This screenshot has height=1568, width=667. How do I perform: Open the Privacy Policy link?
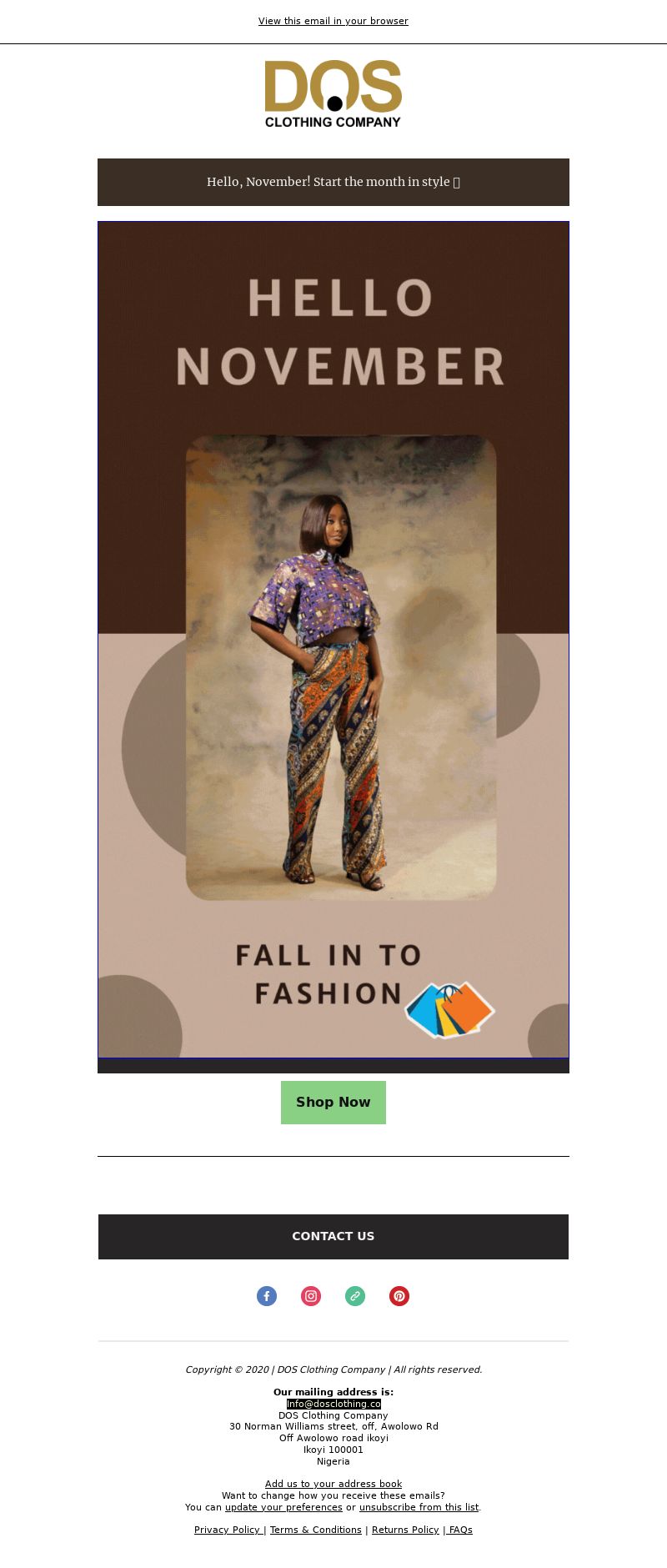click(x=229, y=1530)
